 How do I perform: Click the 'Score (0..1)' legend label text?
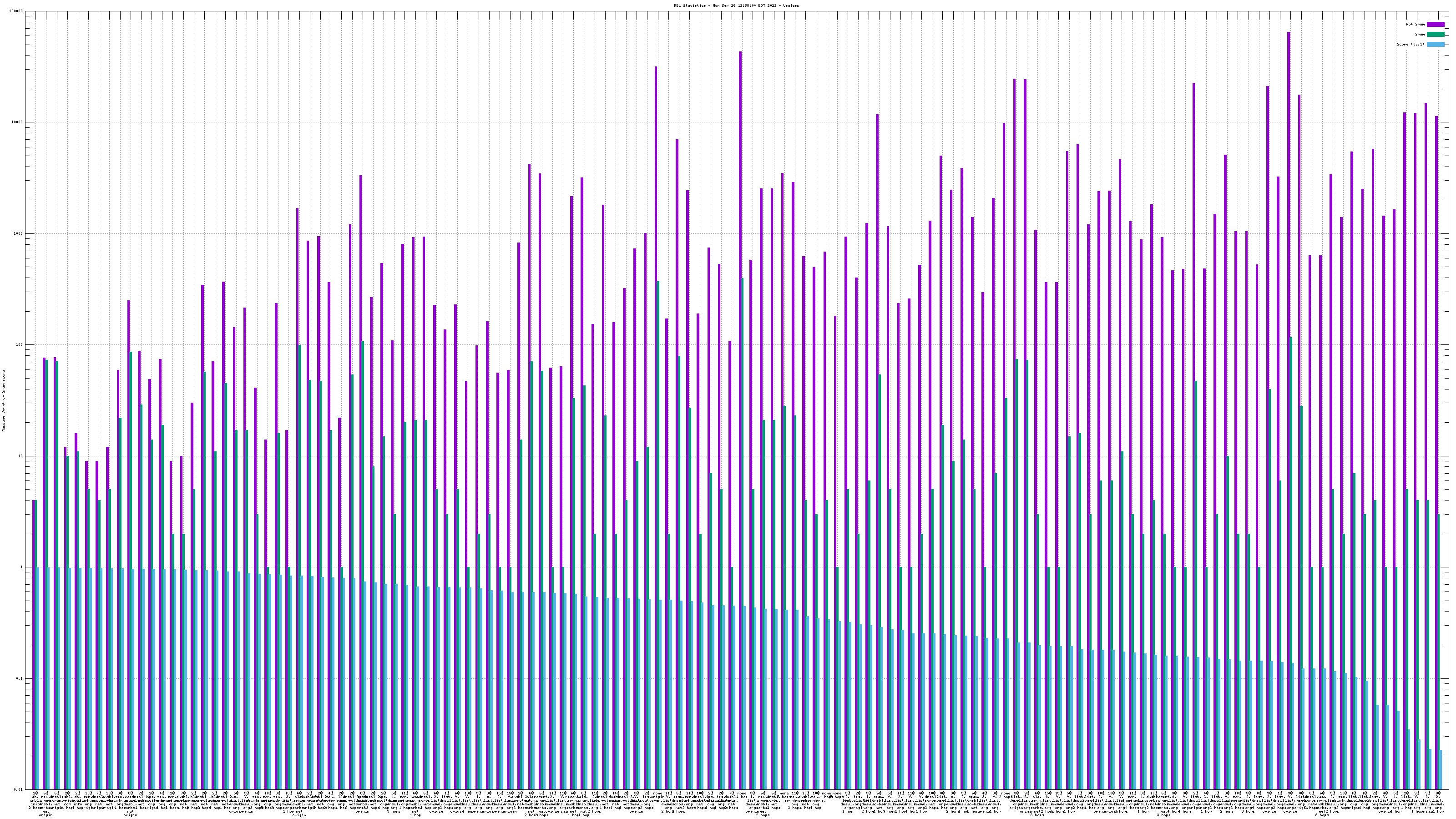[x=1410, y=44]
